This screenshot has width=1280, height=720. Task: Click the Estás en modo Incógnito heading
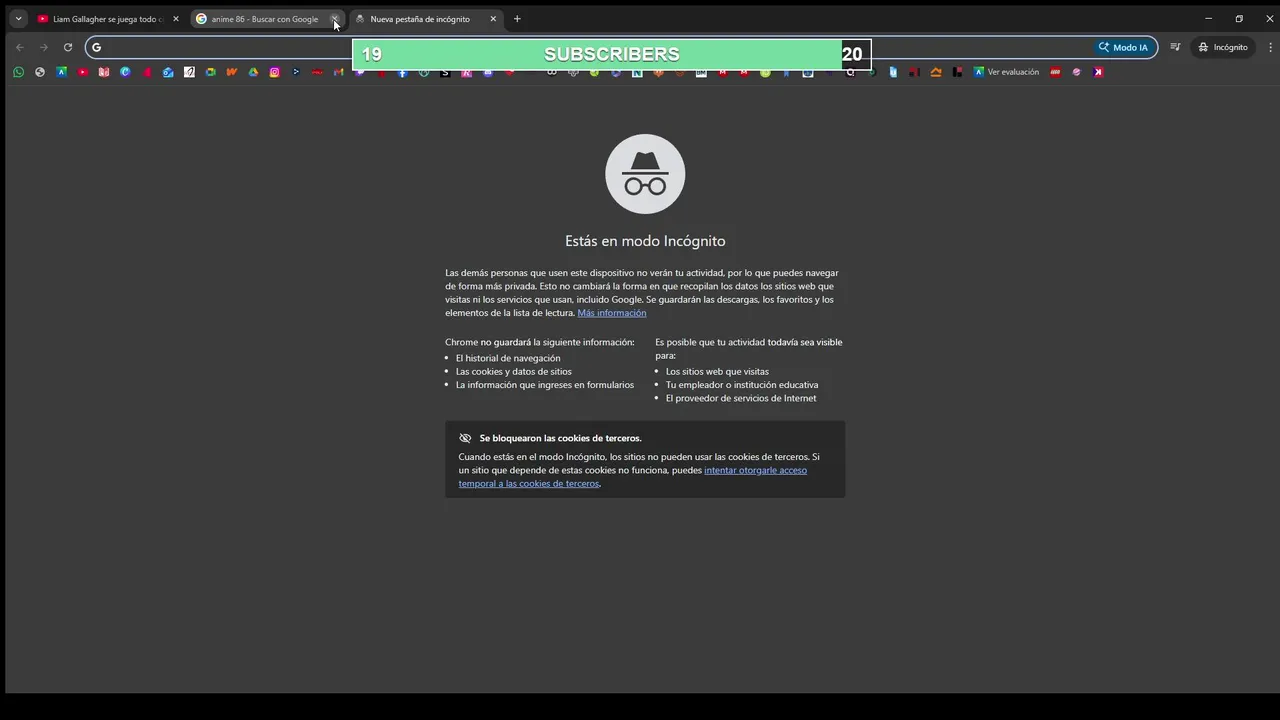tap(645, 241)
